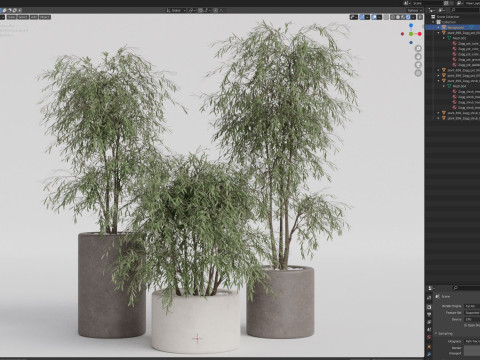
Task: Open Scene properties tab
Action: (x=429, y=329)
